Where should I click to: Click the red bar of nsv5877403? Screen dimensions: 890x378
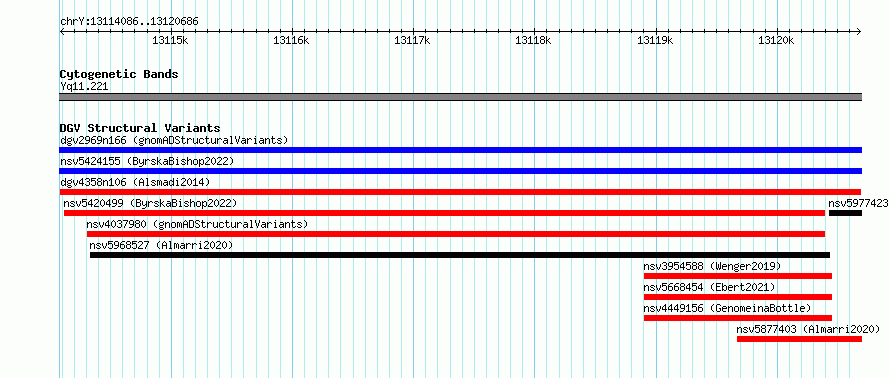(x=799, y=339)
